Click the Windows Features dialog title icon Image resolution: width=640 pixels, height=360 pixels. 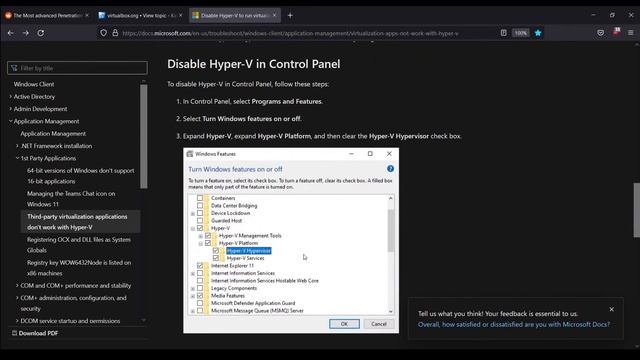pos(190,154)
